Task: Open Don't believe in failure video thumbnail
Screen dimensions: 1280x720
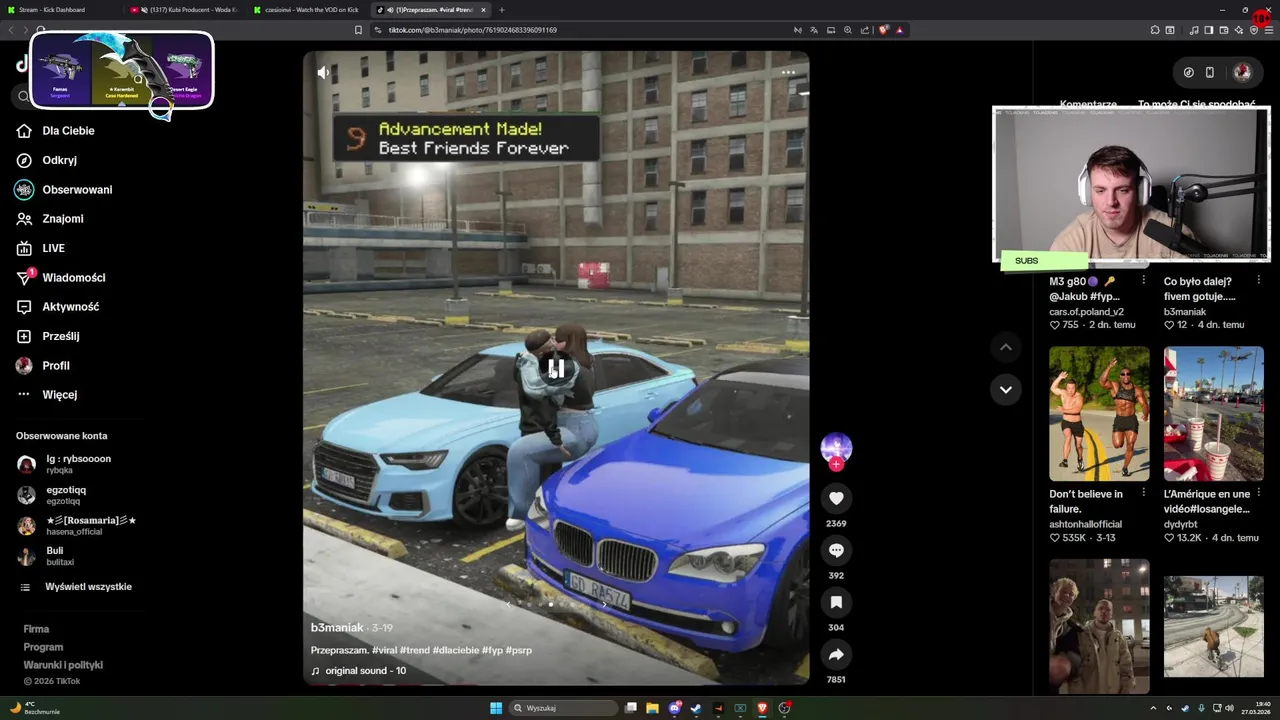Action: (x=1099, y=413)
